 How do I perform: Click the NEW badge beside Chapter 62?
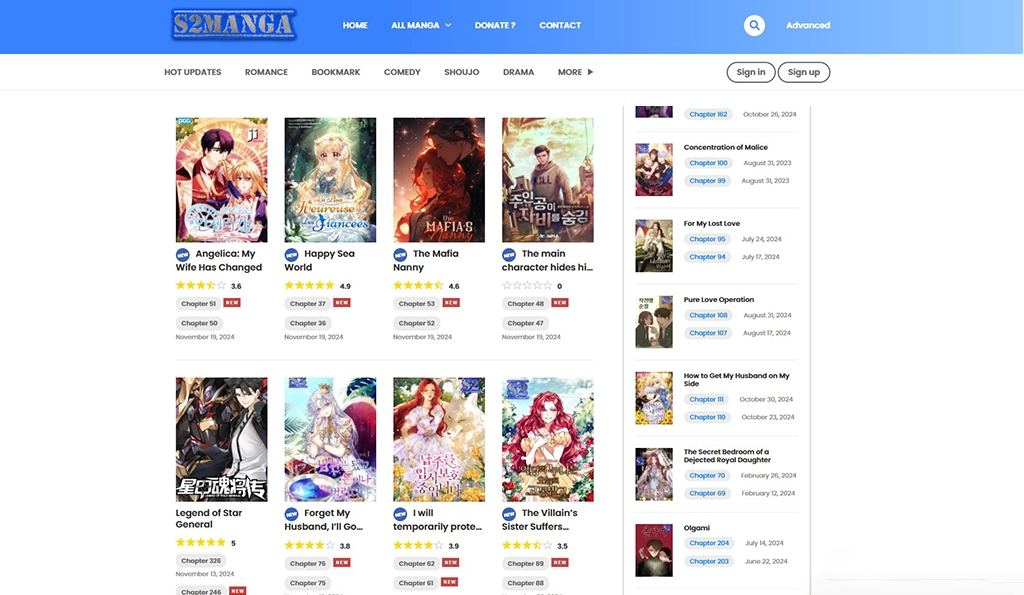click(x=450, y=562)
